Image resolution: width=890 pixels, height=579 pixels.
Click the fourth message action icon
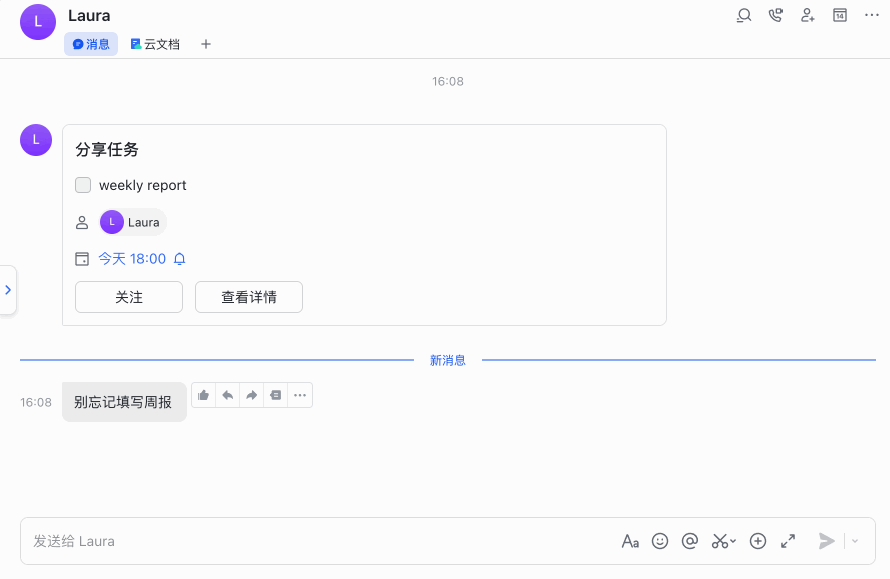click(276, 395)
